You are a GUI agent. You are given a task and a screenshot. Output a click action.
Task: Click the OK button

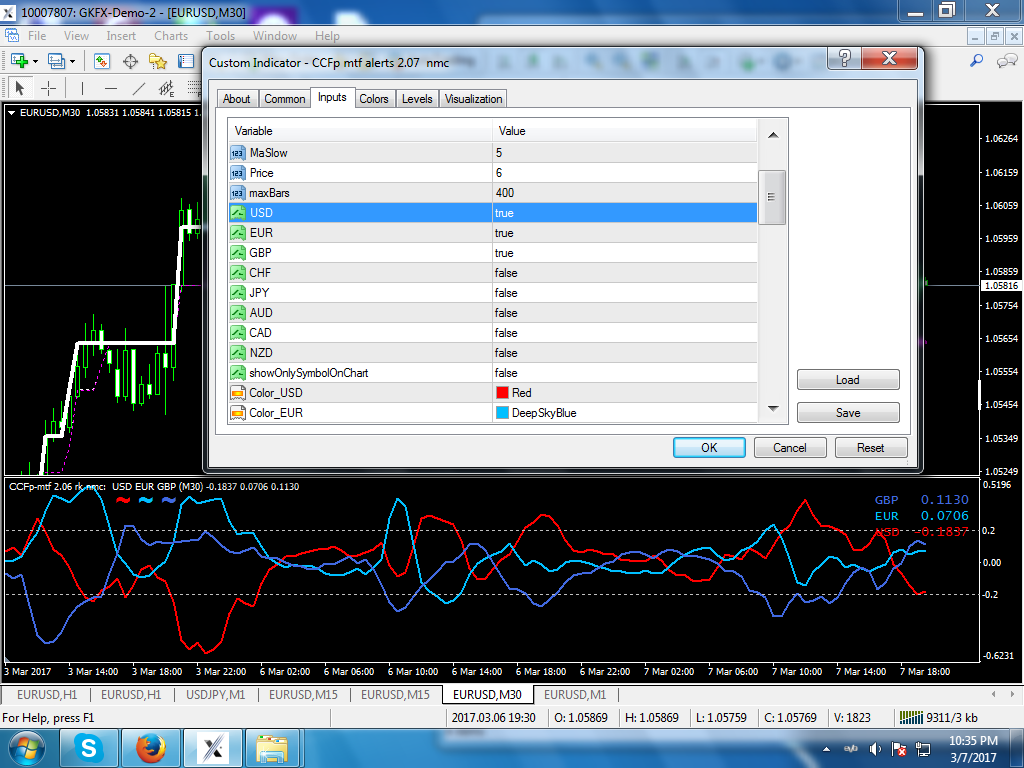[x=709, y=447]
